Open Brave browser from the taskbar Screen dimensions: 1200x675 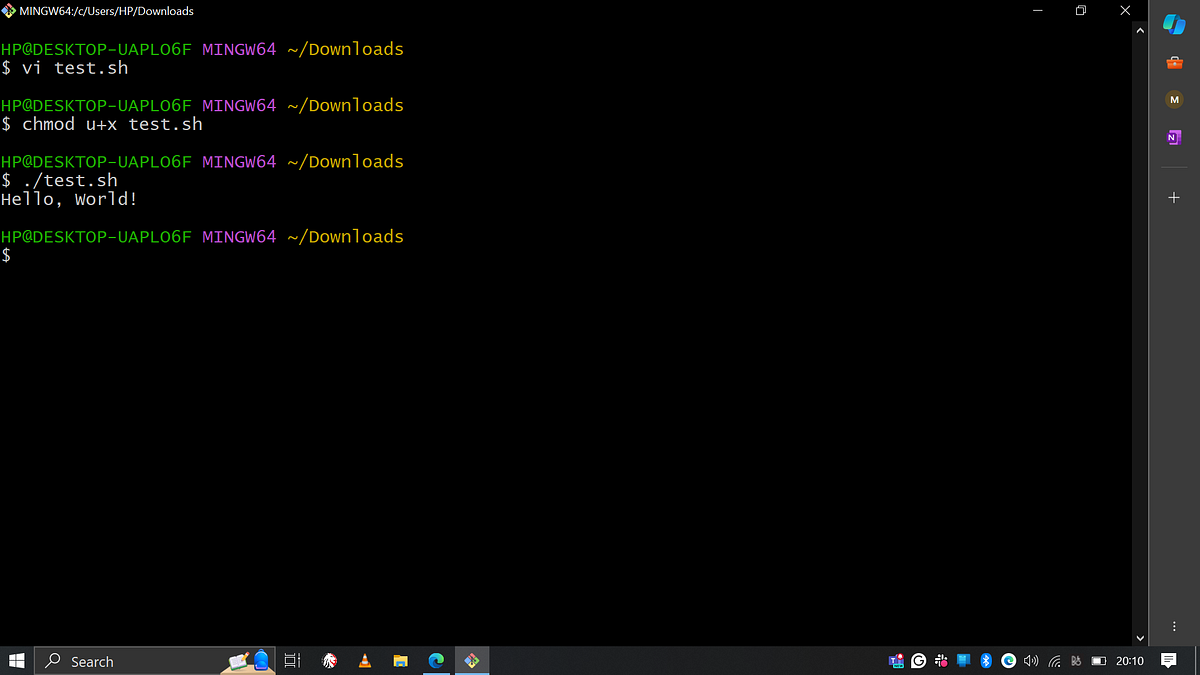point(329,660)
